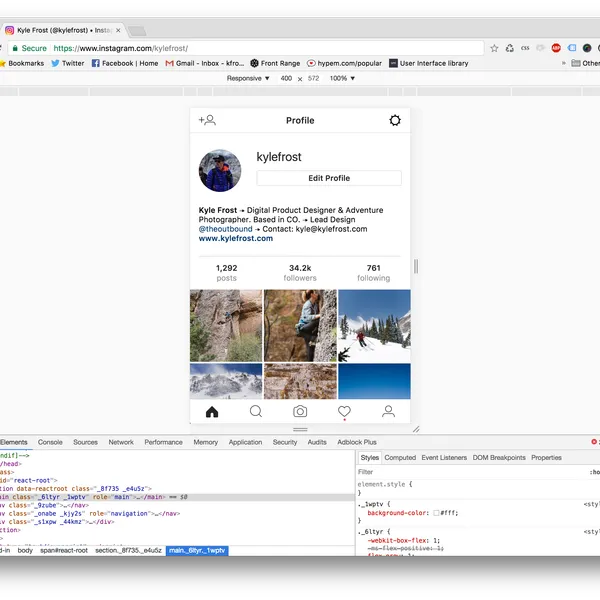Open User Interface library bookmark
The image size is (600, 600).
[429, 64]
